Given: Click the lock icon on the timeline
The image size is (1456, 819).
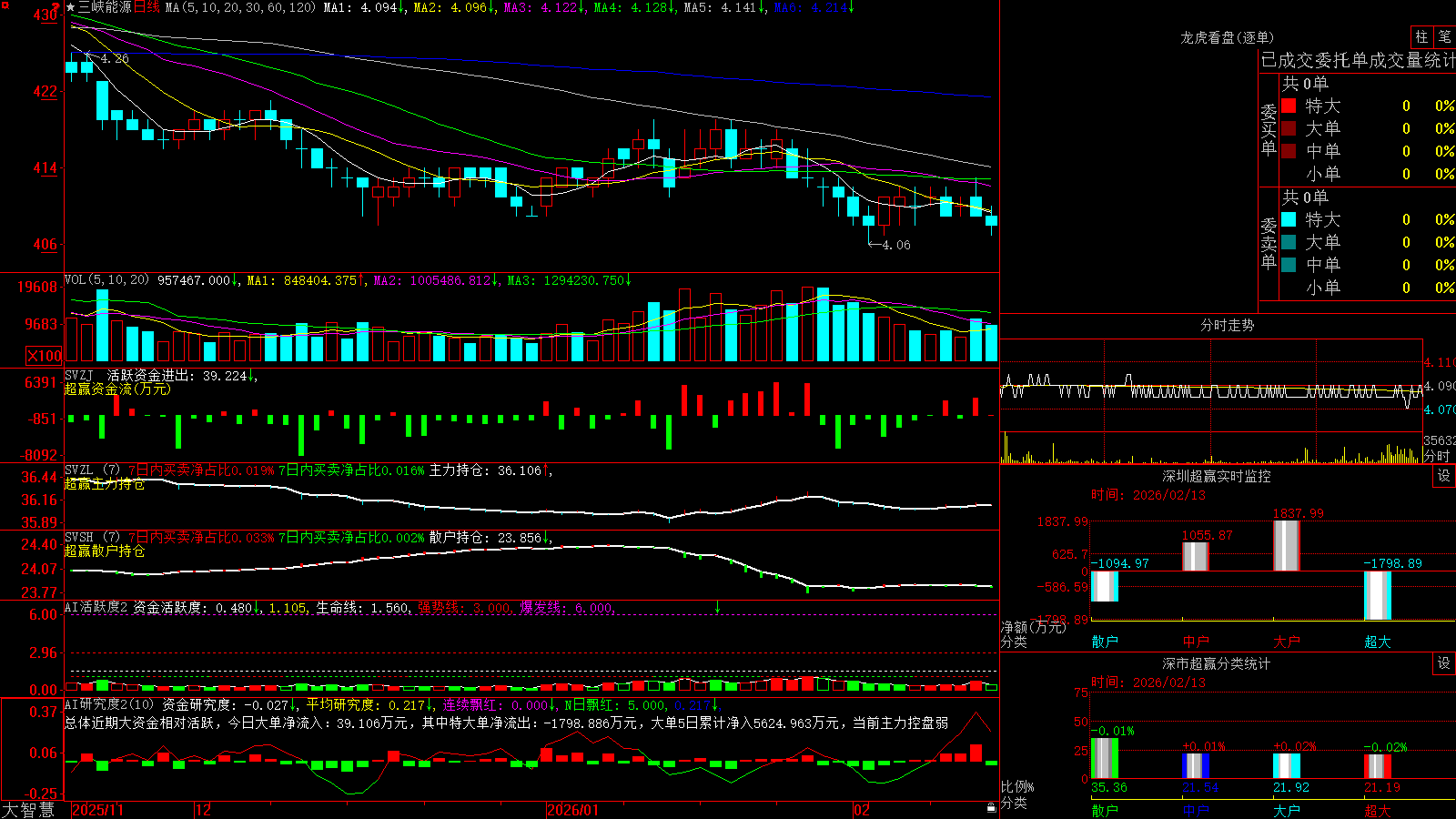Looking at the screenshot, I should coord(991,808).
